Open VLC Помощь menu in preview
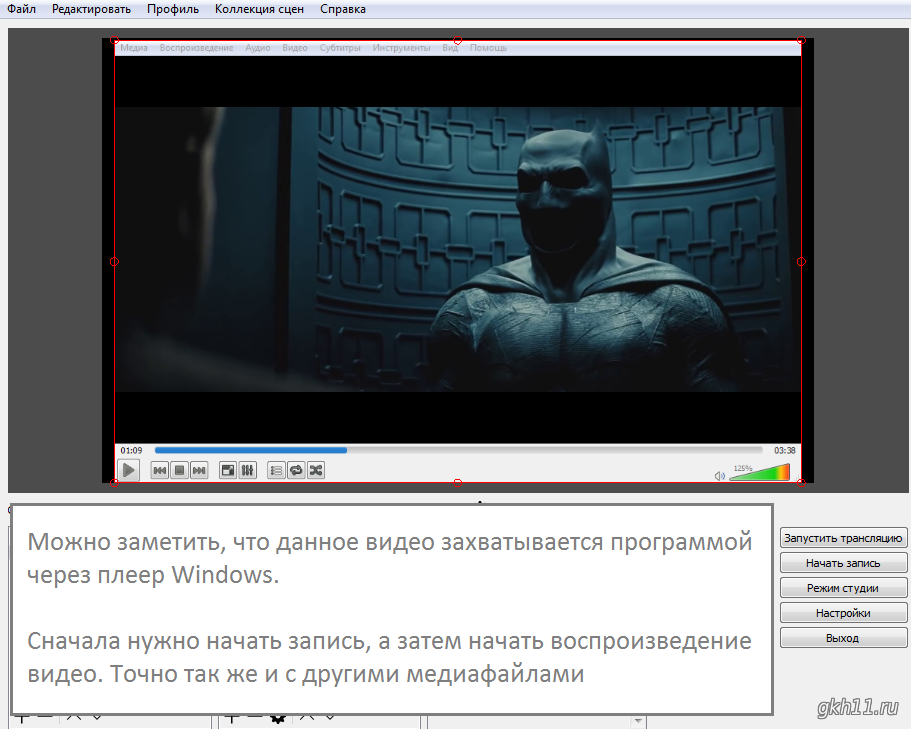The height and width of the screenshot is (729, 911). pyautogui.click(x=488, y=48)
